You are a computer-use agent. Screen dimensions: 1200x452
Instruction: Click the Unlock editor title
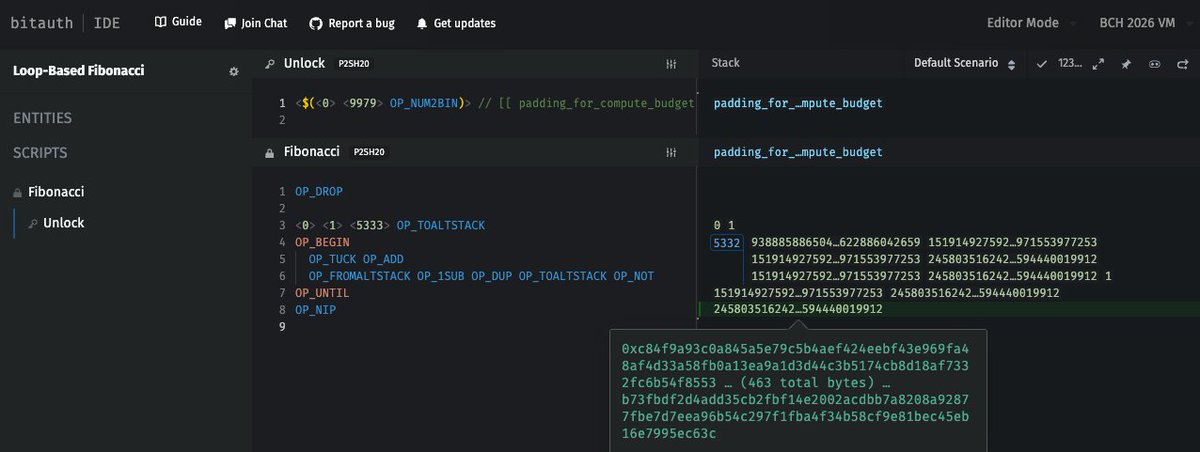click(x=304, y=63)
